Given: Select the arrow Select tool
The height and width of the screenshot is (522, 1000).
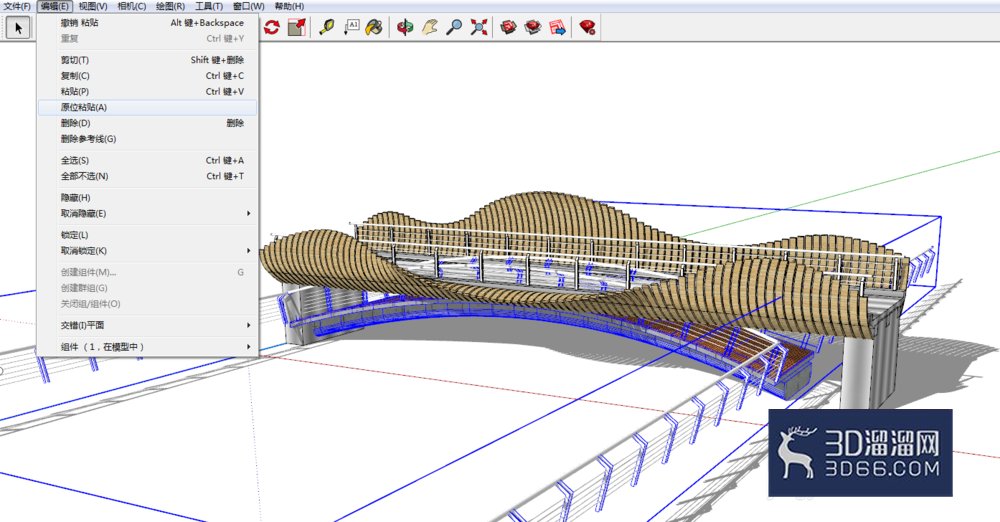Looking at the screenshot, I should pos(18,27).
